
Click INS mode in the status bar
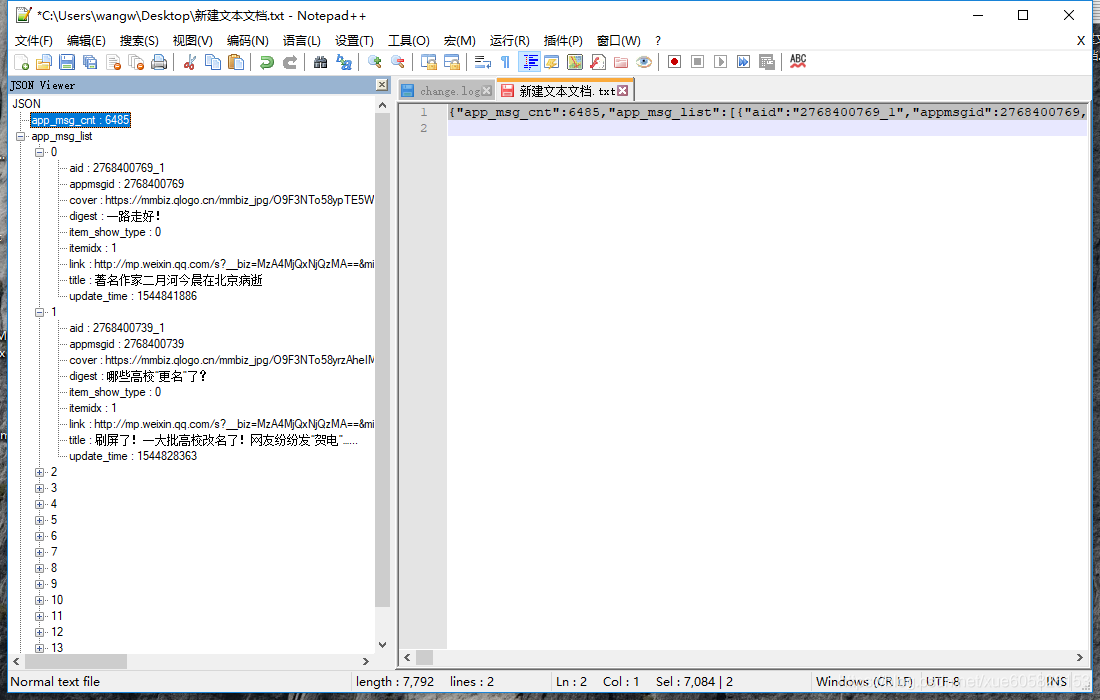coord(1056,682)
